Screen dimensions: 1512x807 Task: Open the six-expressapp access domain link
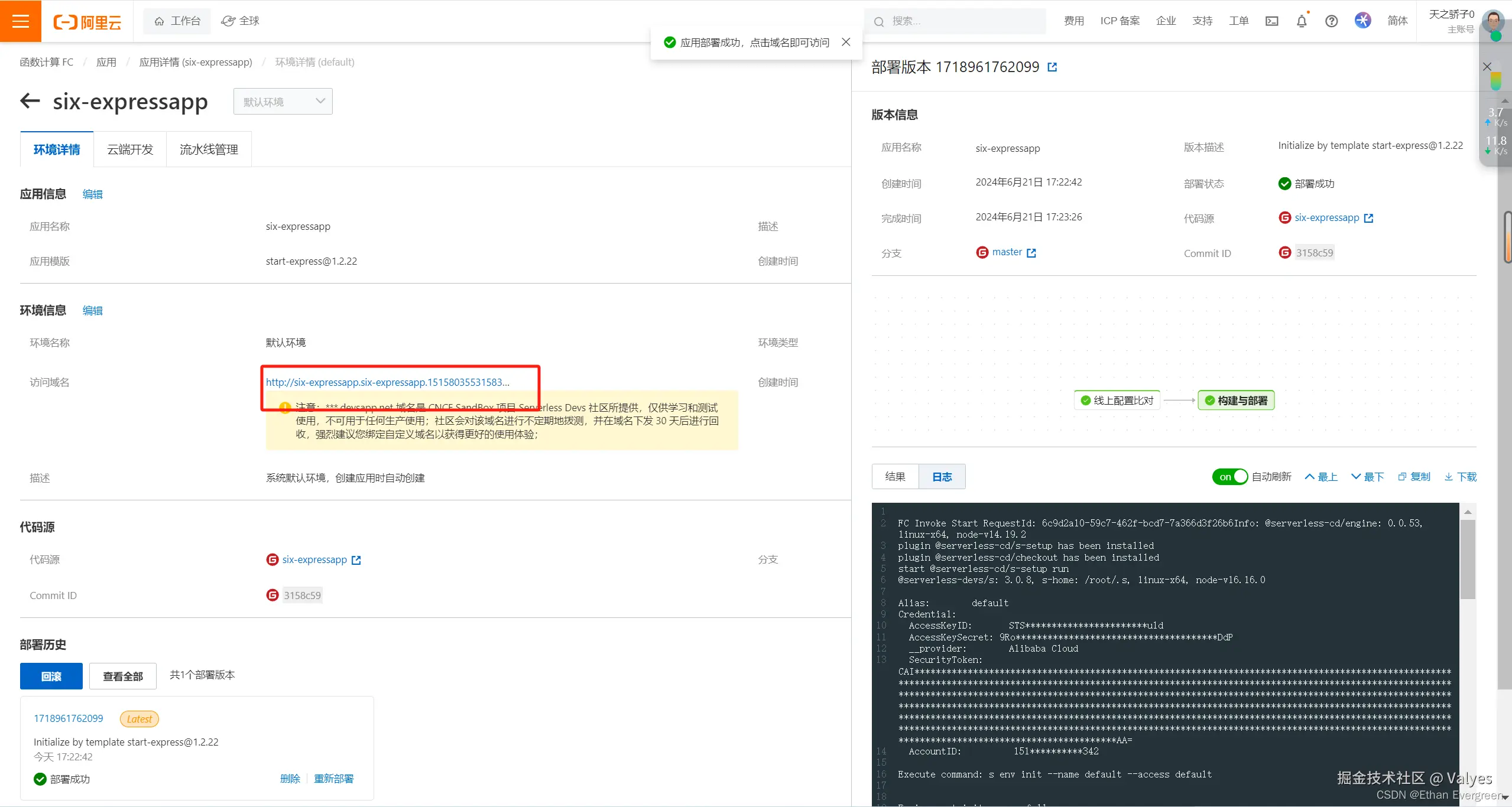(387, 382)
